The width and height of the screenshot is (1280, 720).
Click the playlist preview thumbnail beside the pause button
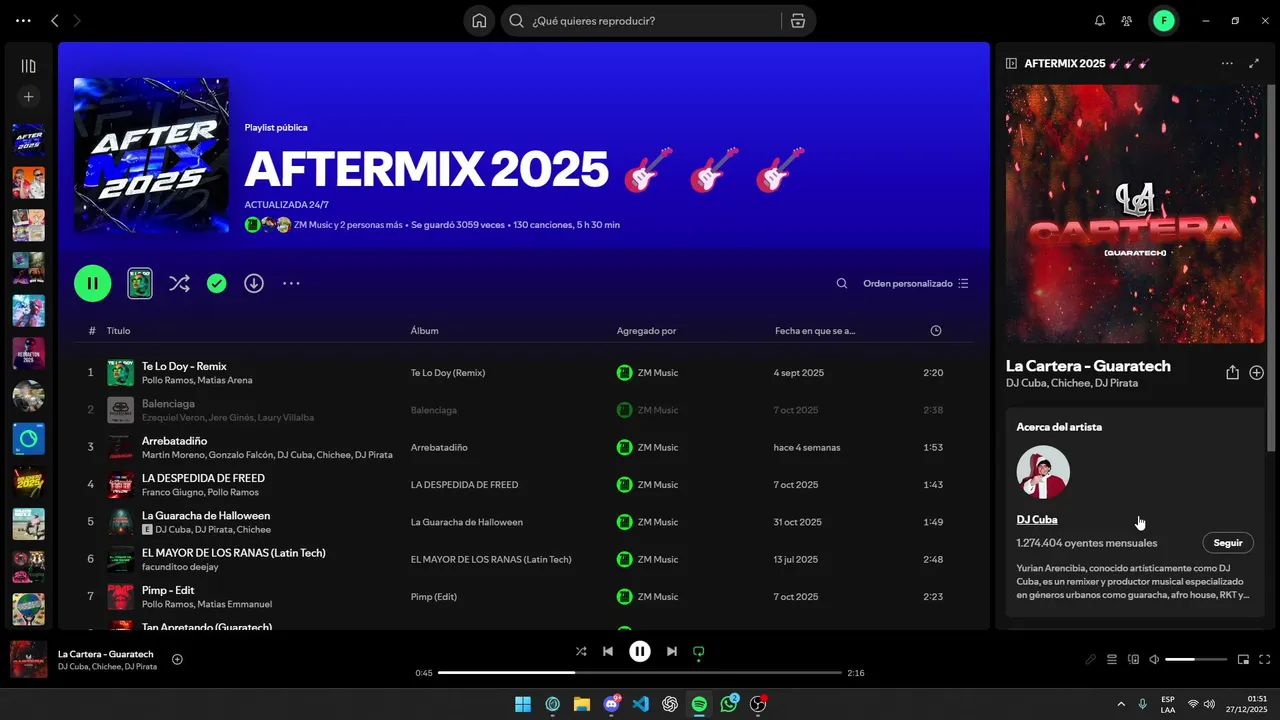(140, 283)
